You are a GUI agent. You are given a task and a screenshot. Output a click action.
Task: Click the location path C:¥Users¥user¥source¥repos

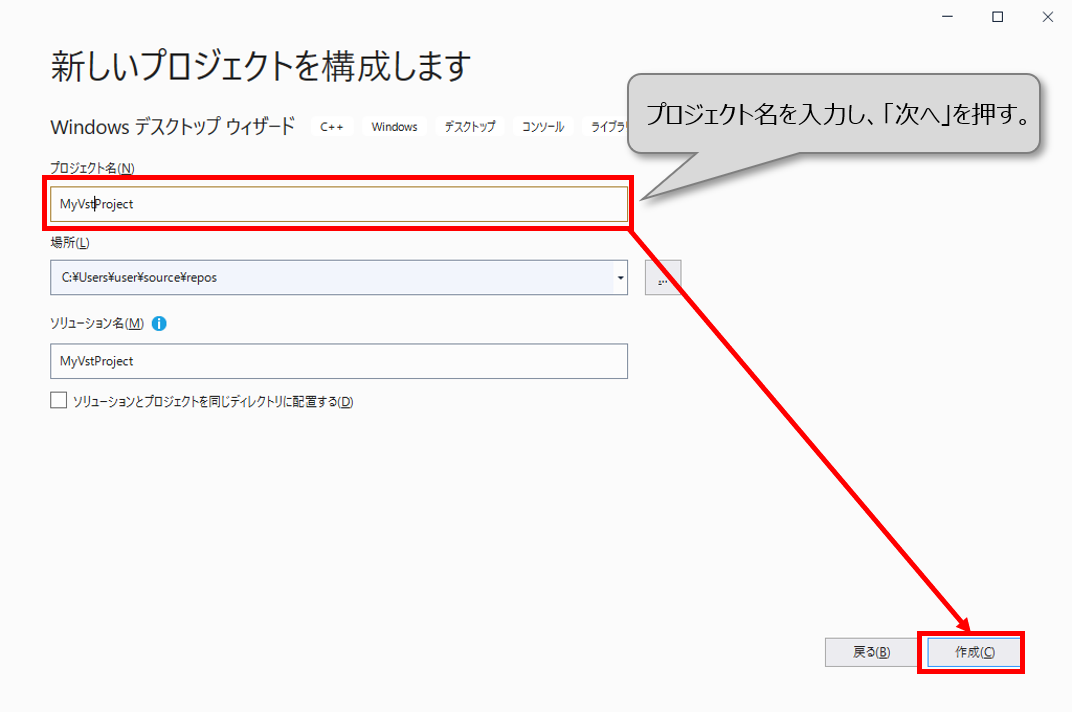tap(139, 278)
